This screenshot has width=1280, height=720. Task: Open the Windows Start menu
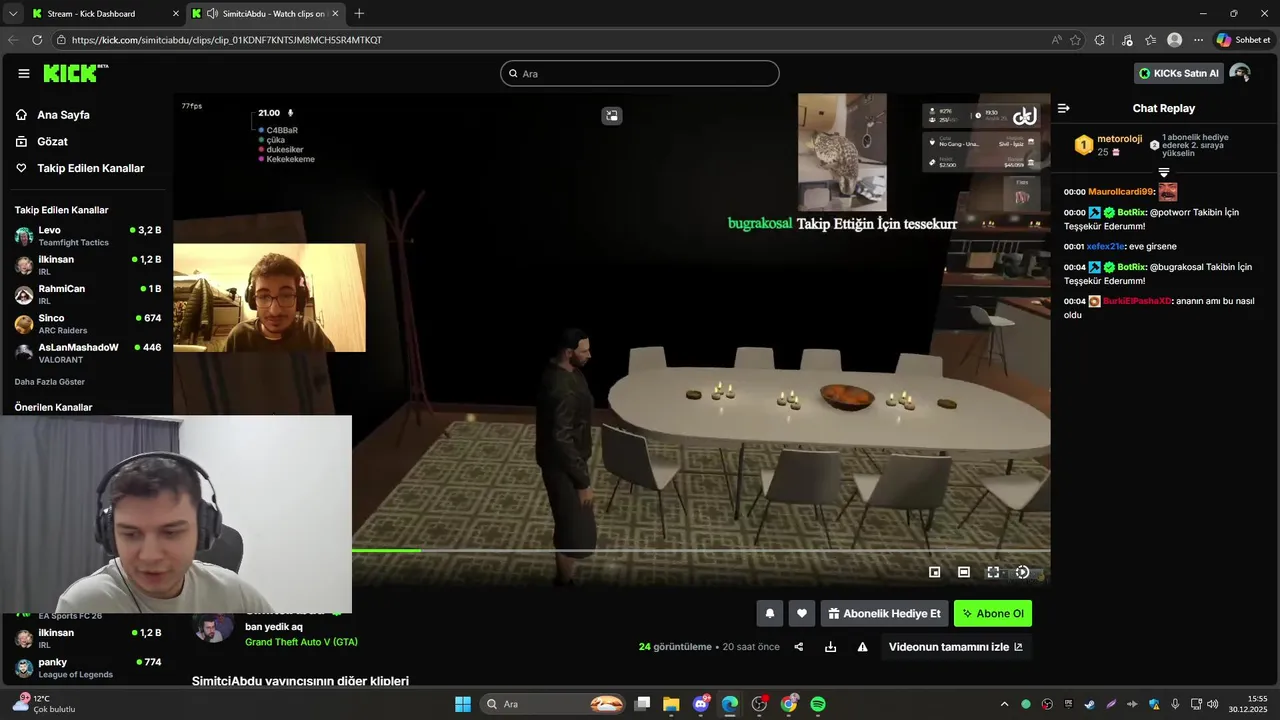[x=463, y=704]
